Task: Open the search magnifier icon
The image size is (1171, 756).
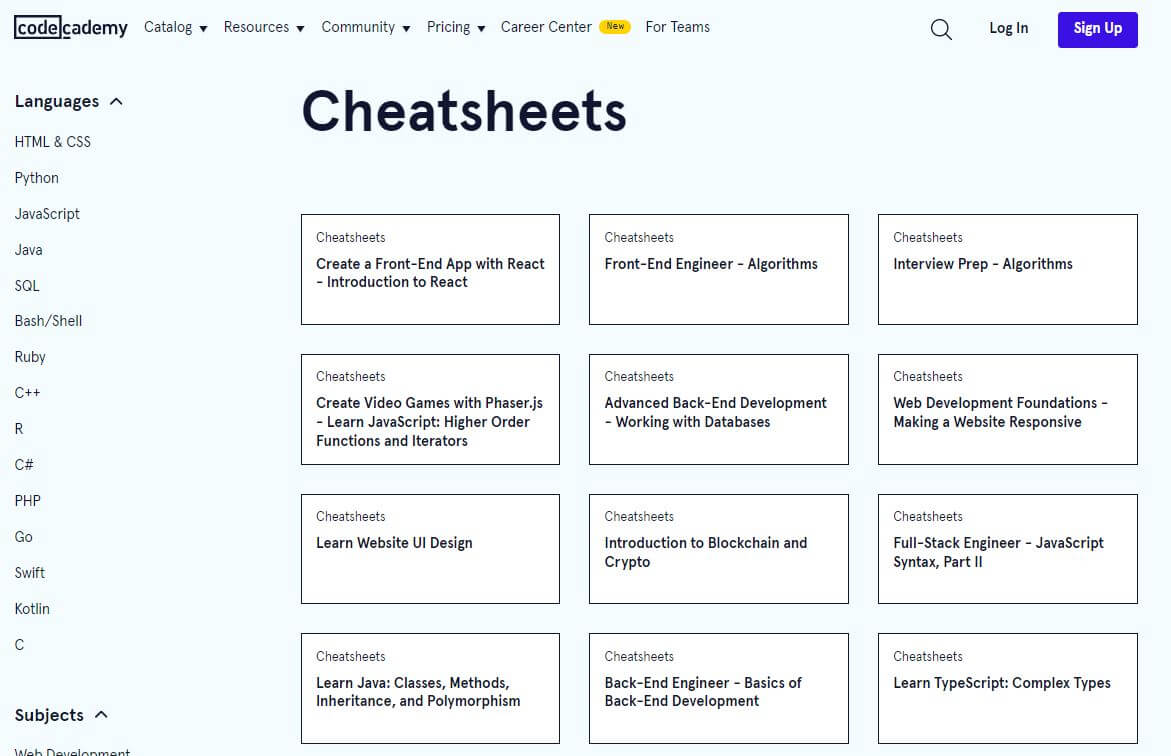Action: pyautogui.click(x=940, y=29)
